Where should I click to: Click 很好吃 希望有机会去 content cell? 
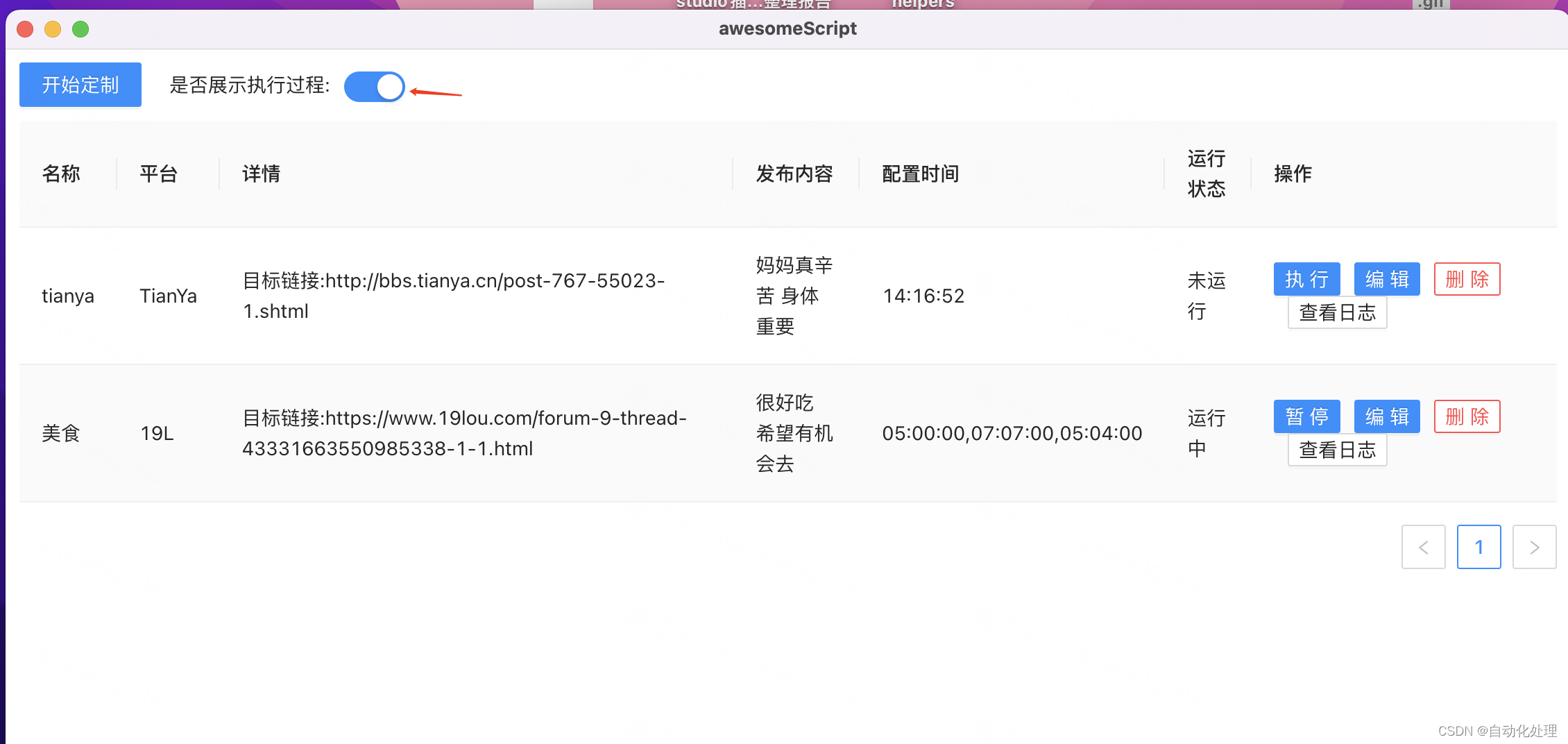click(x=794, y=433)
